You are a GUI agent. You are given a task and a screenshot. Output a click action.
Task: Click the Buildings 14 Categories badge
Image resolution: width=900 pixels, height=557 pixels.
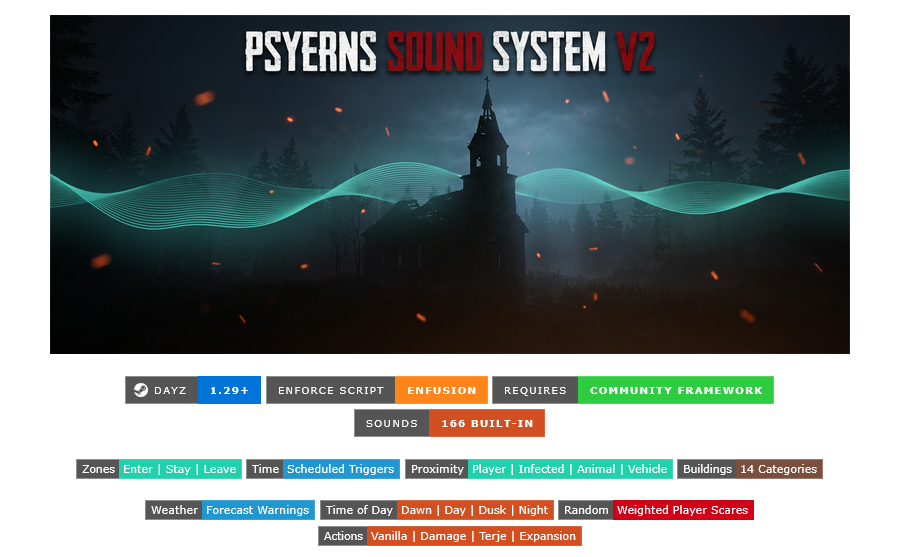pos(750,469)
